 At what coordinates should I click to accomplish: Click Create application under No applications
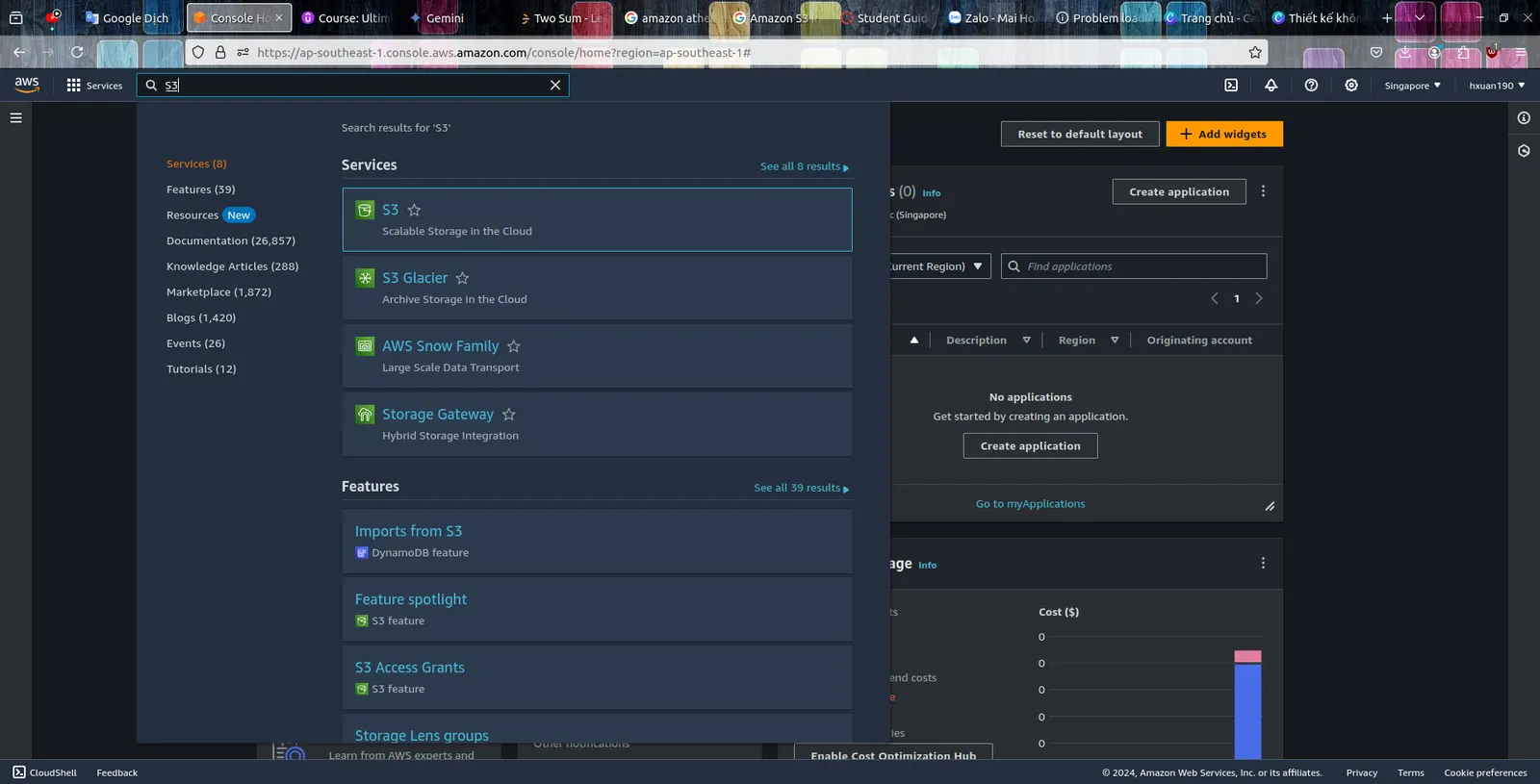1031,446
